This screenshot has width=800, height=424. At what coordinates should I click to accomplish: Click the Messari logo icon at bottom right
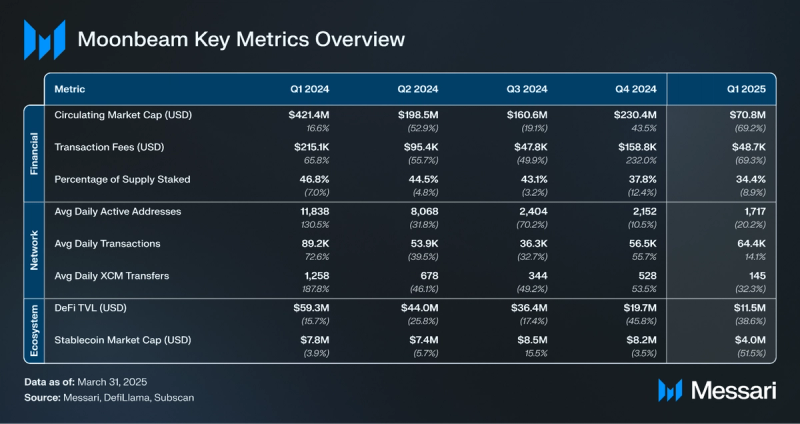coord(670,391)
